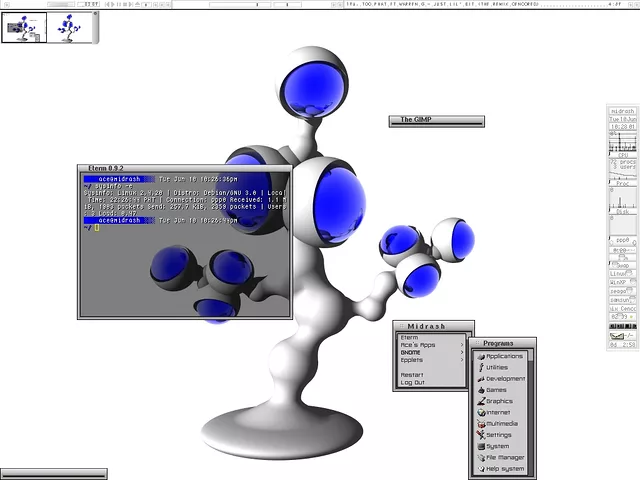Click the Linux partition meter in the monitor

pyautogui.click(x=623, y=274)
